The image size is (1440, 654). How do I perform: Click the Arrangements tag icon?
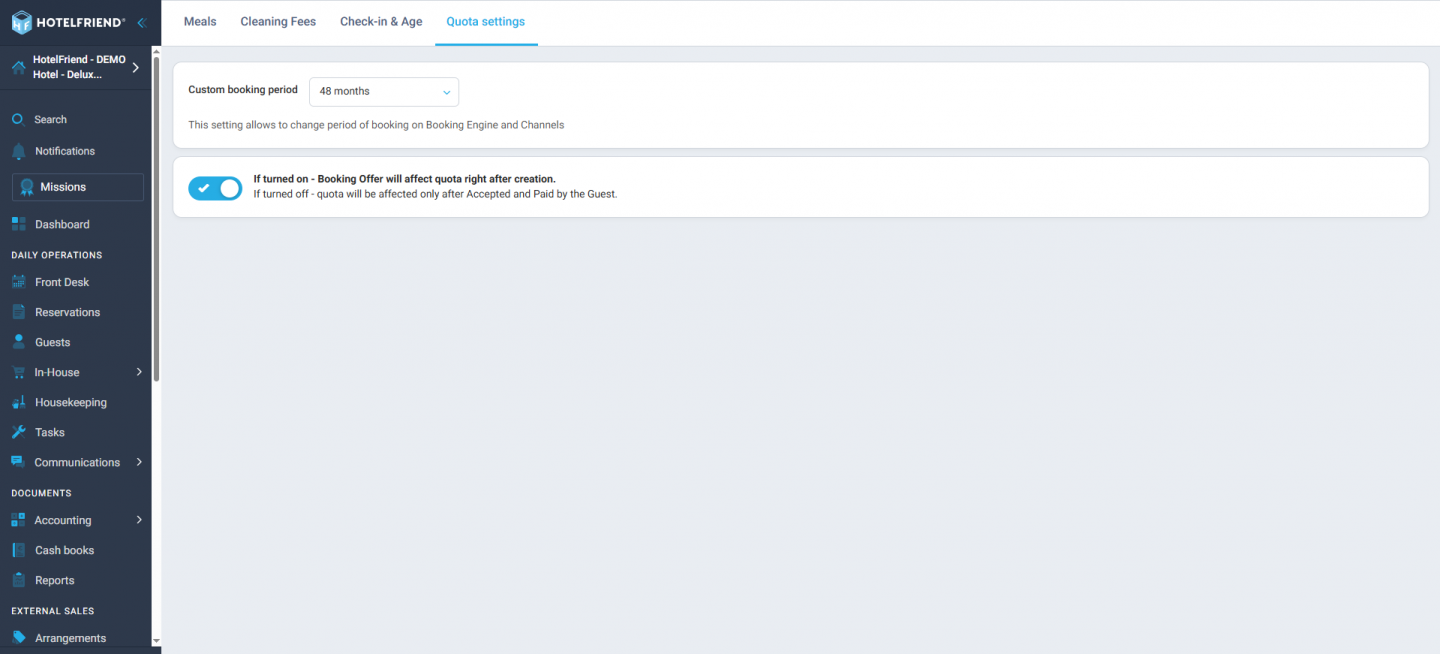click(18, 638)
